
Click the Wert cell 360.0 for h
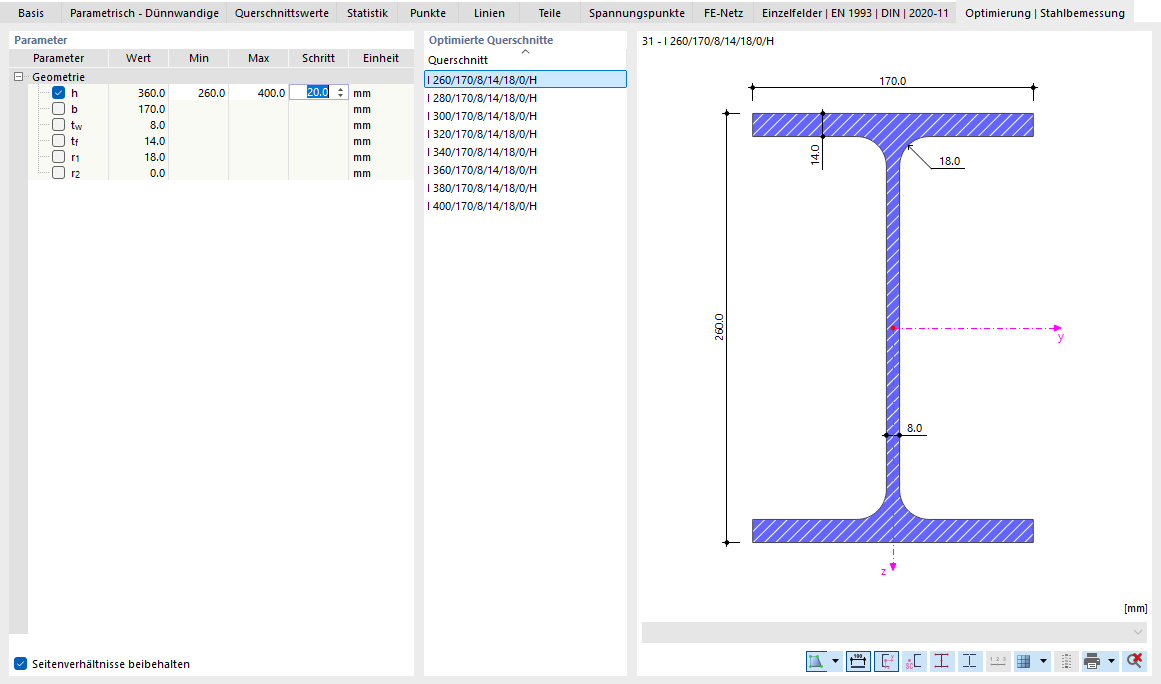pyautogui.click(x=138, y=93)
